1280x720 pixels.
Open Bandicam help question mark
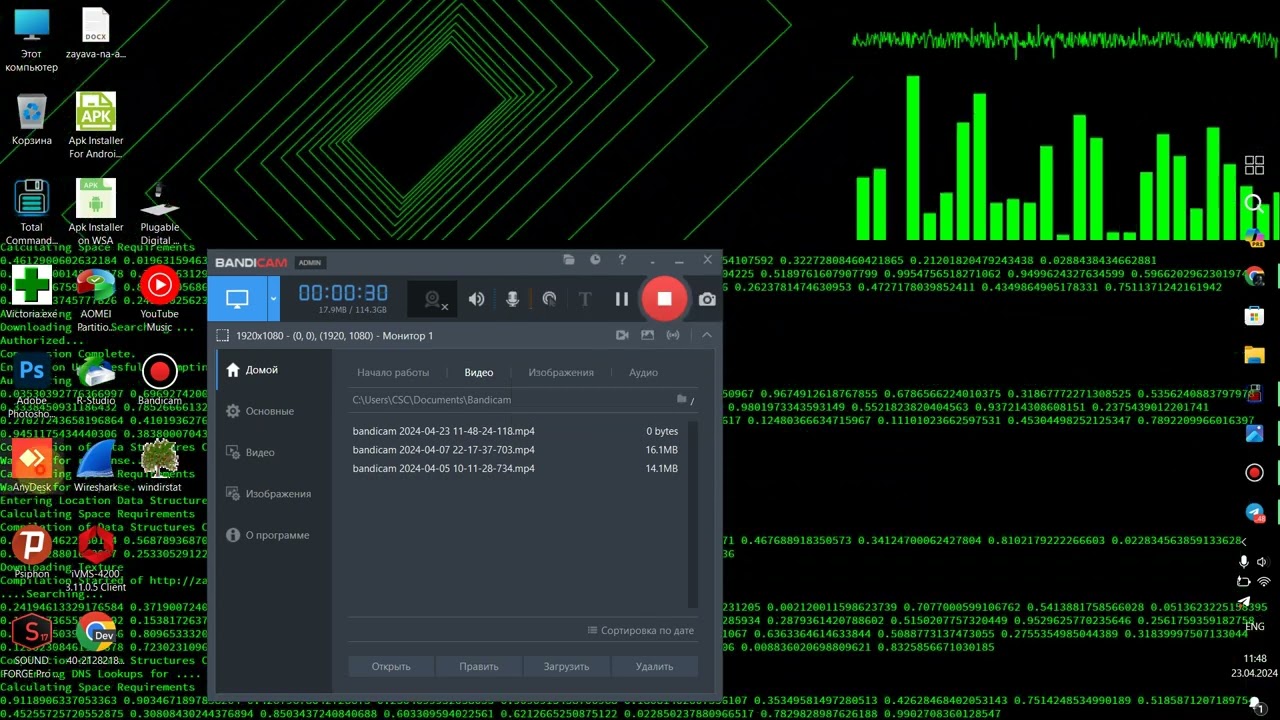(622, 260)
